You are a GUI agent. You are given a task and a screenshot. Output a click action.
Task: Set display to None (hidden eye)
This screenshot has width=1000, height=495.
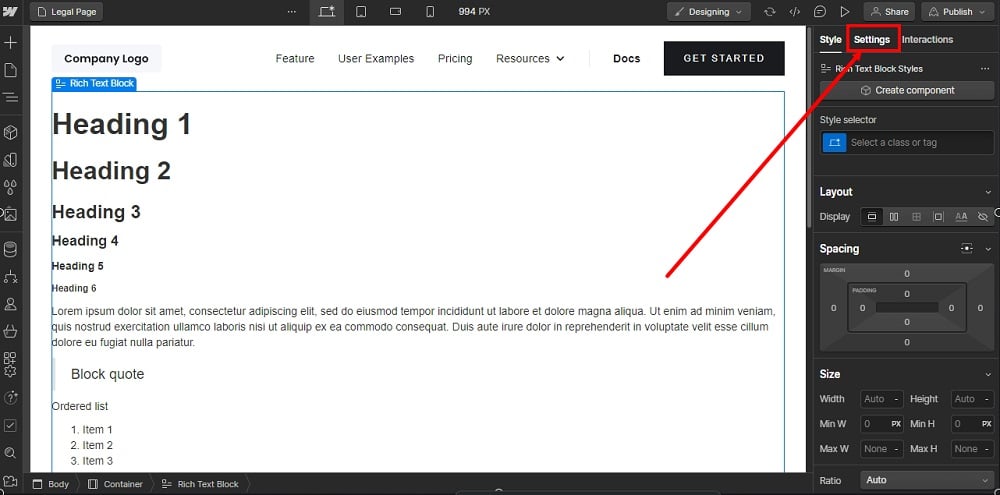coord(982,216)
